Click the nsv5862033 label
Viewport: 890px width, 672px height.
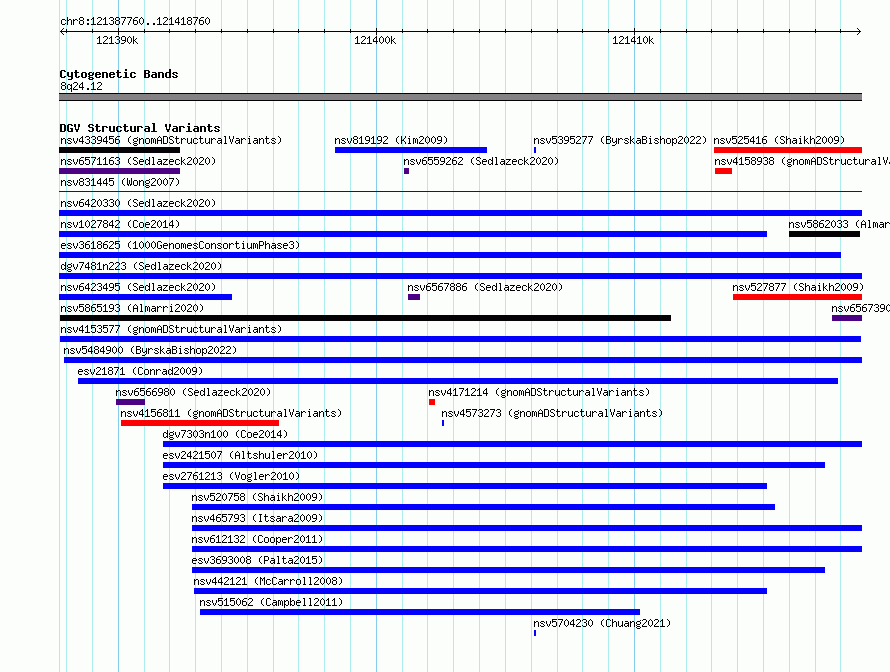(x=838, y=224)
